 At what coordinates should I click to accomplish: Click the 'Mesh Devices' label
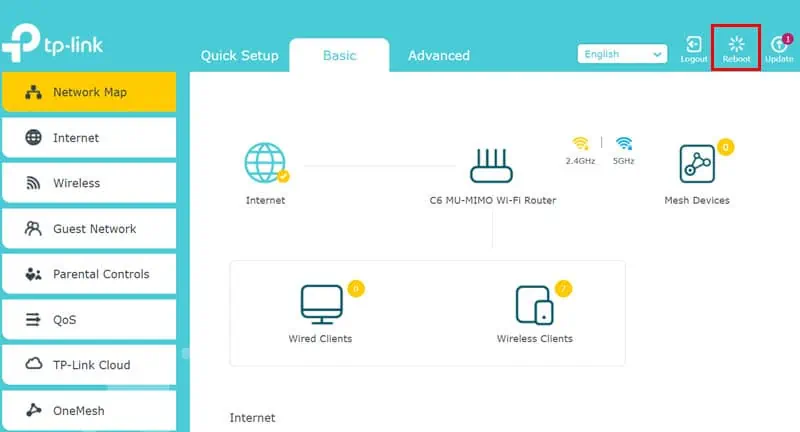click(x=697, y=200)
